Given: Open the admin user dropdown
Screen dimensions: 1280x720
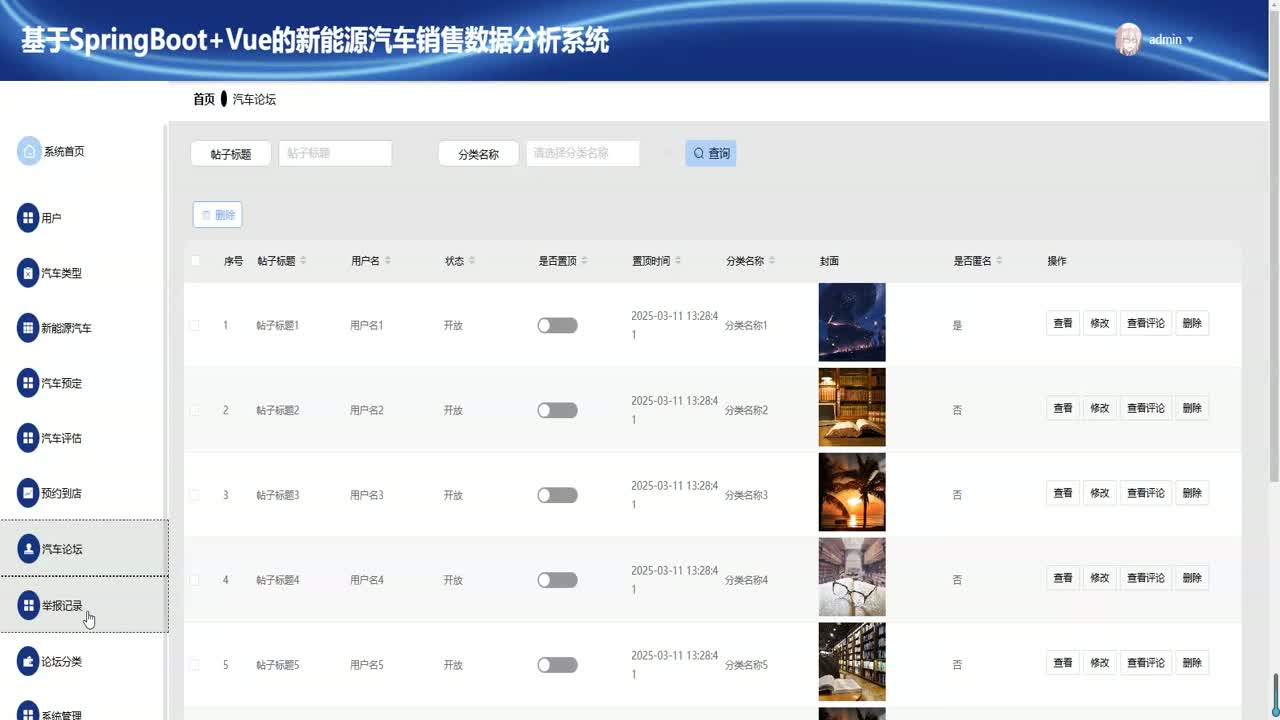Looking at the screenshot, I should 1171,40.
